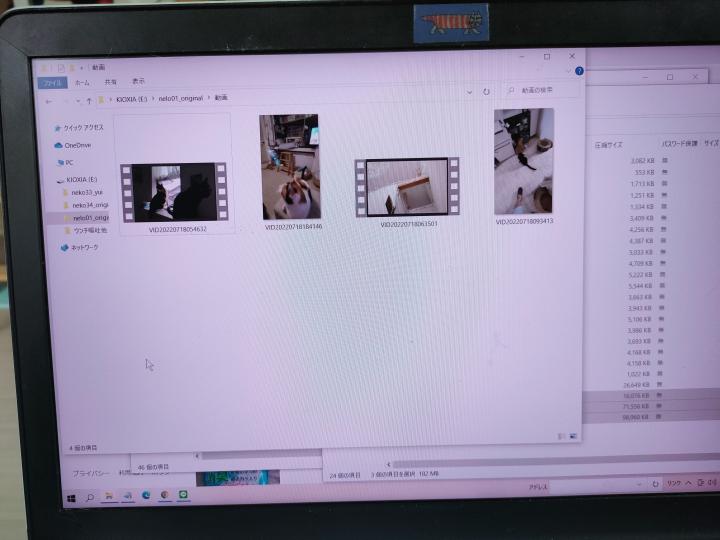Open the ホーム ribbon tab
This screenshot has height=540, width=720.
(x=82, y=83)
